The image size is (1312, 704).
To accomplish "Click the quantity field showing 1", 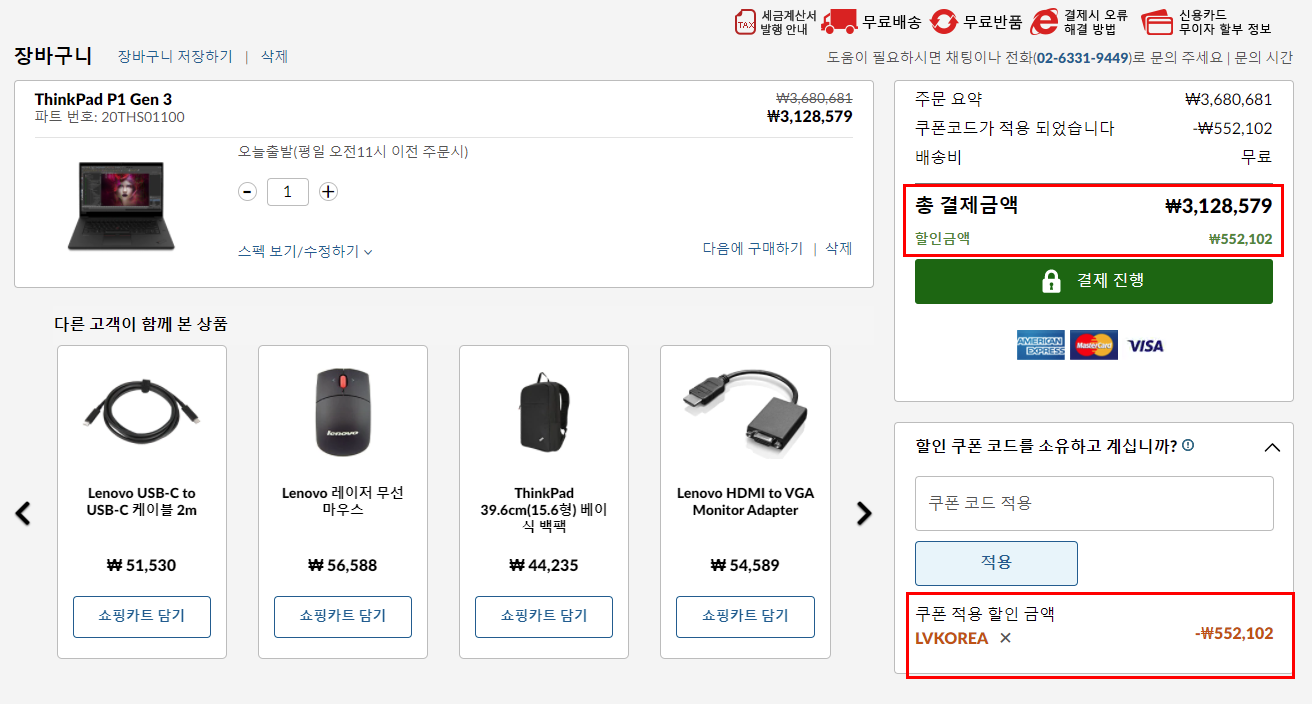I will pos(288,192).
